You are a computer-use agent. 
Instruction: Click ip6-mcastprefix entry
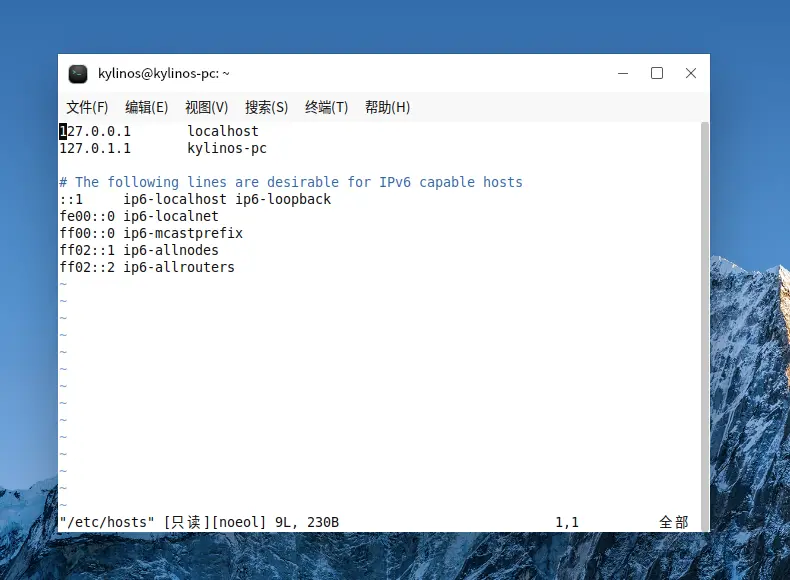click(x=183, y=233)
